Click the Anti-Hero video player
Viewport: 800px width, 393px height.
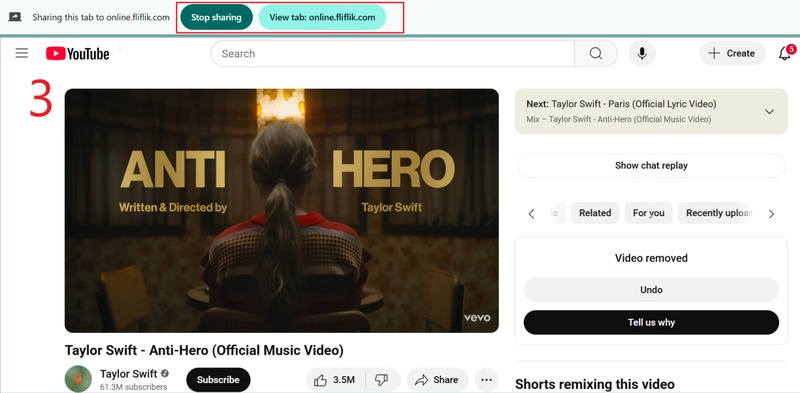pos(282,211)
